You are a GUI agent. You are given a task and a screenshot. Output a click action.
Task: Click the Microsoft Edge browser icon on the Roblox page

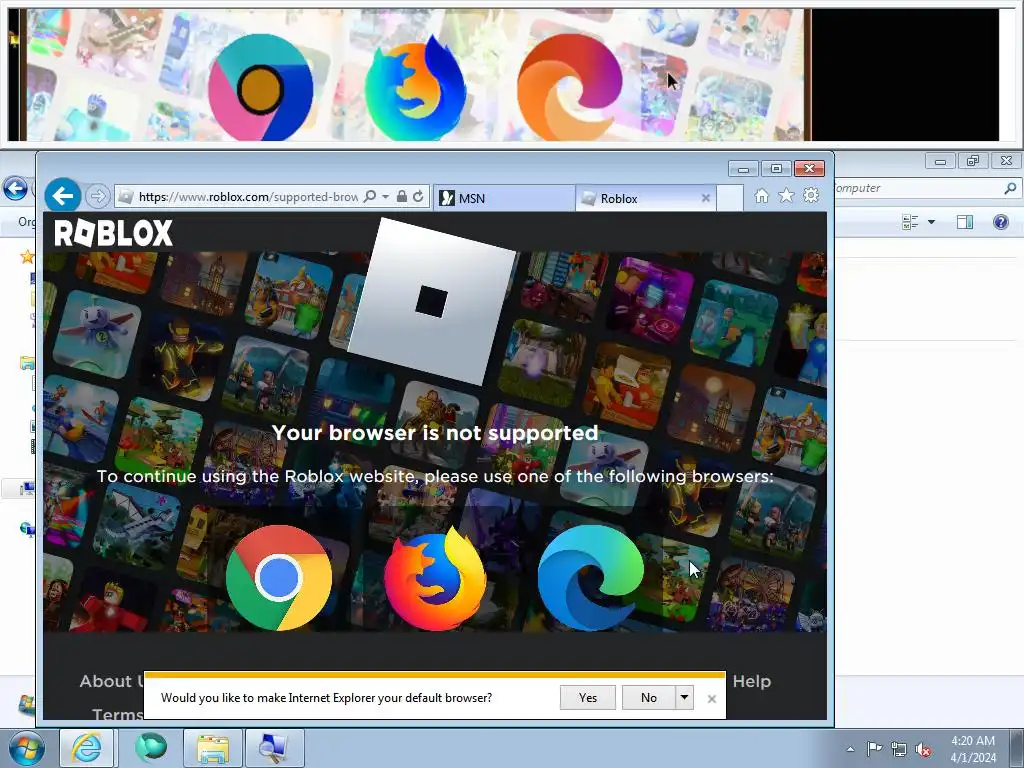coord(590,578)
